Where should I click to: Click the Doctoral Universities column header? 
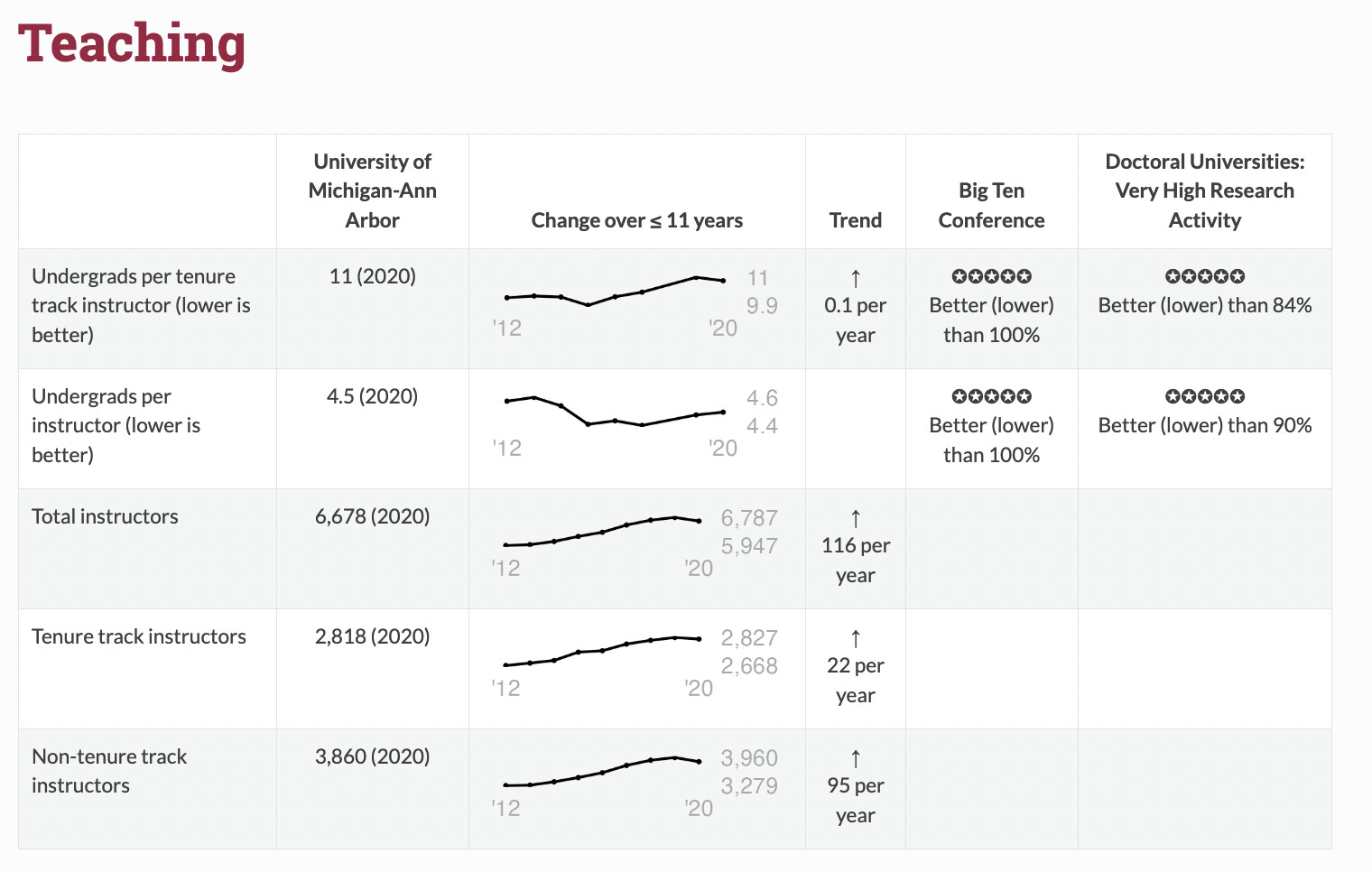pos(1204,190)
